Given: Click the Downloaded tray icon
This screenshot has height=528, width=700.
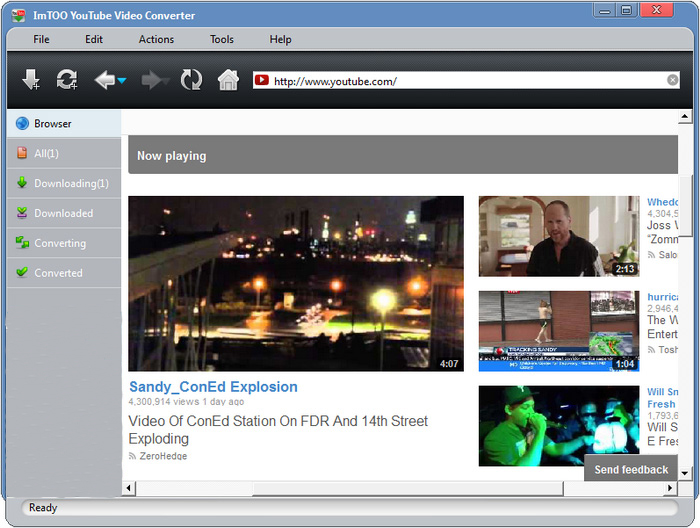Looking at the screenshot, I should coord(22,212).
